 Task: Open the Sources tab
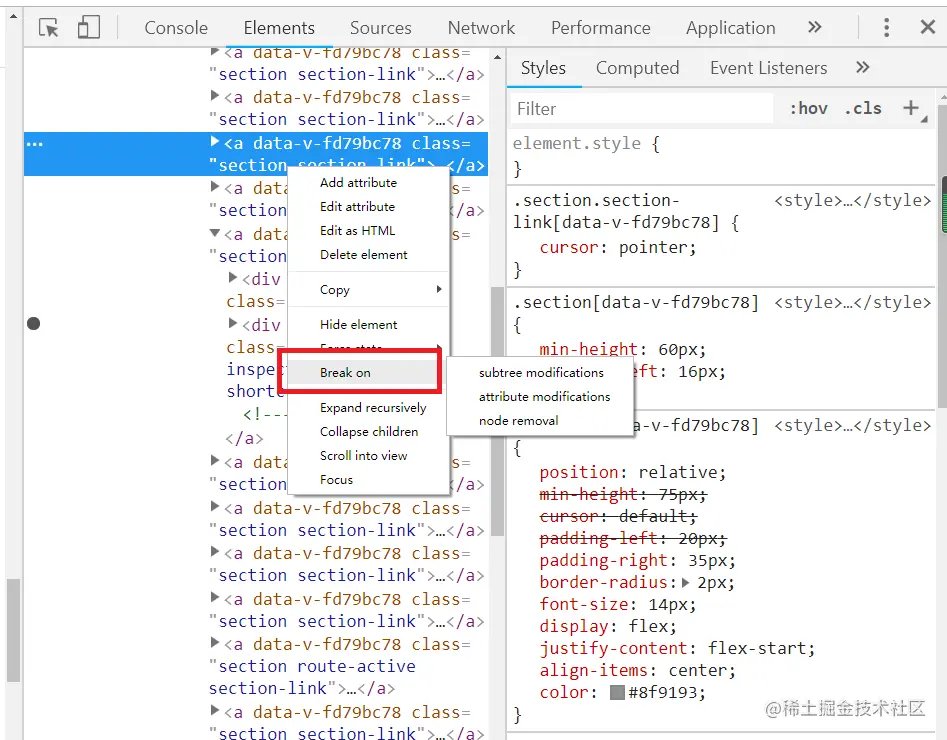coord(380,28)
